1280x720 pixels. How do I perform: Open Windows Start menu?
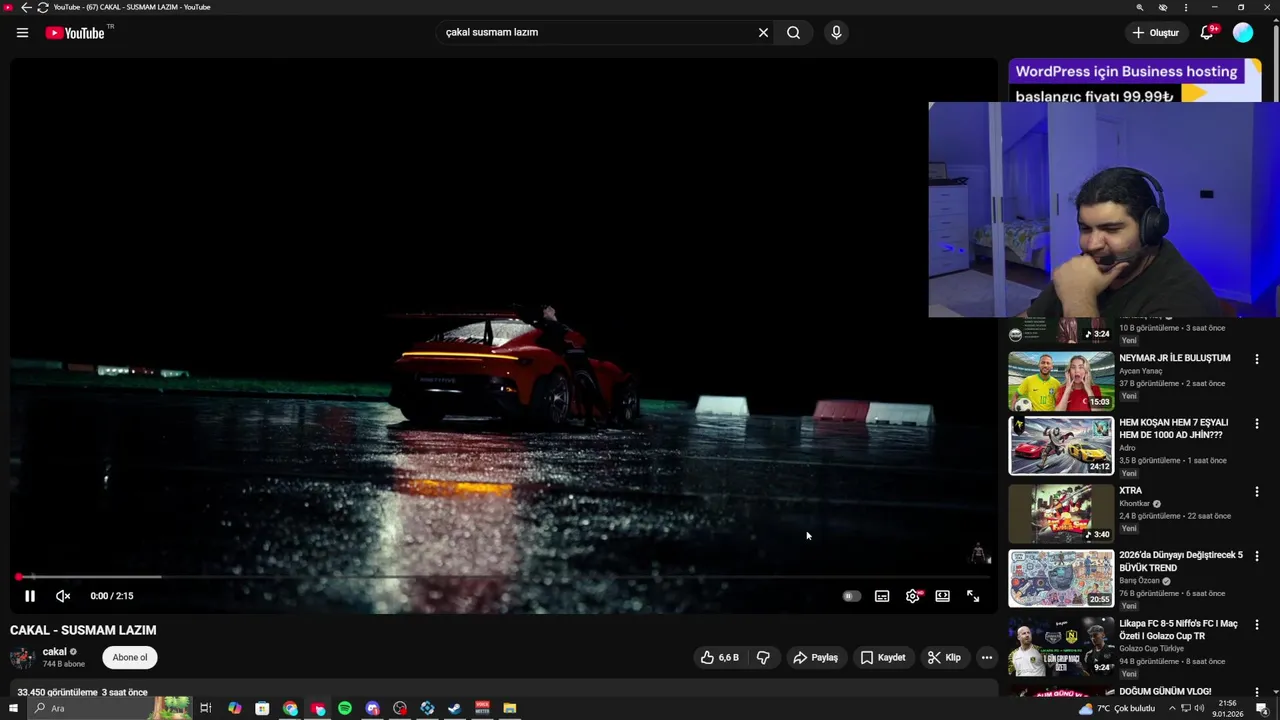pyautogui.click(x=13, y=708)
